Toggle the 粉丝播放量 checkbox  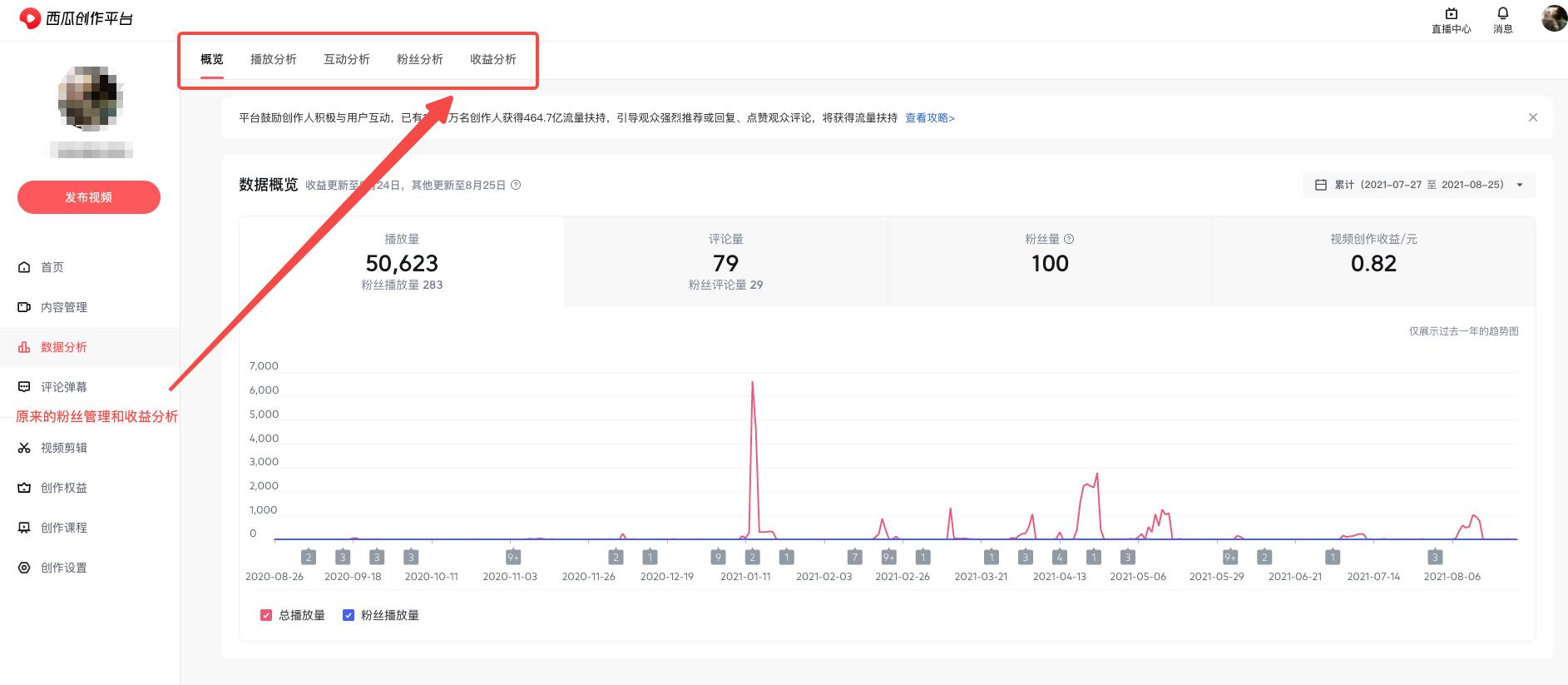click(x=349, y=615)
